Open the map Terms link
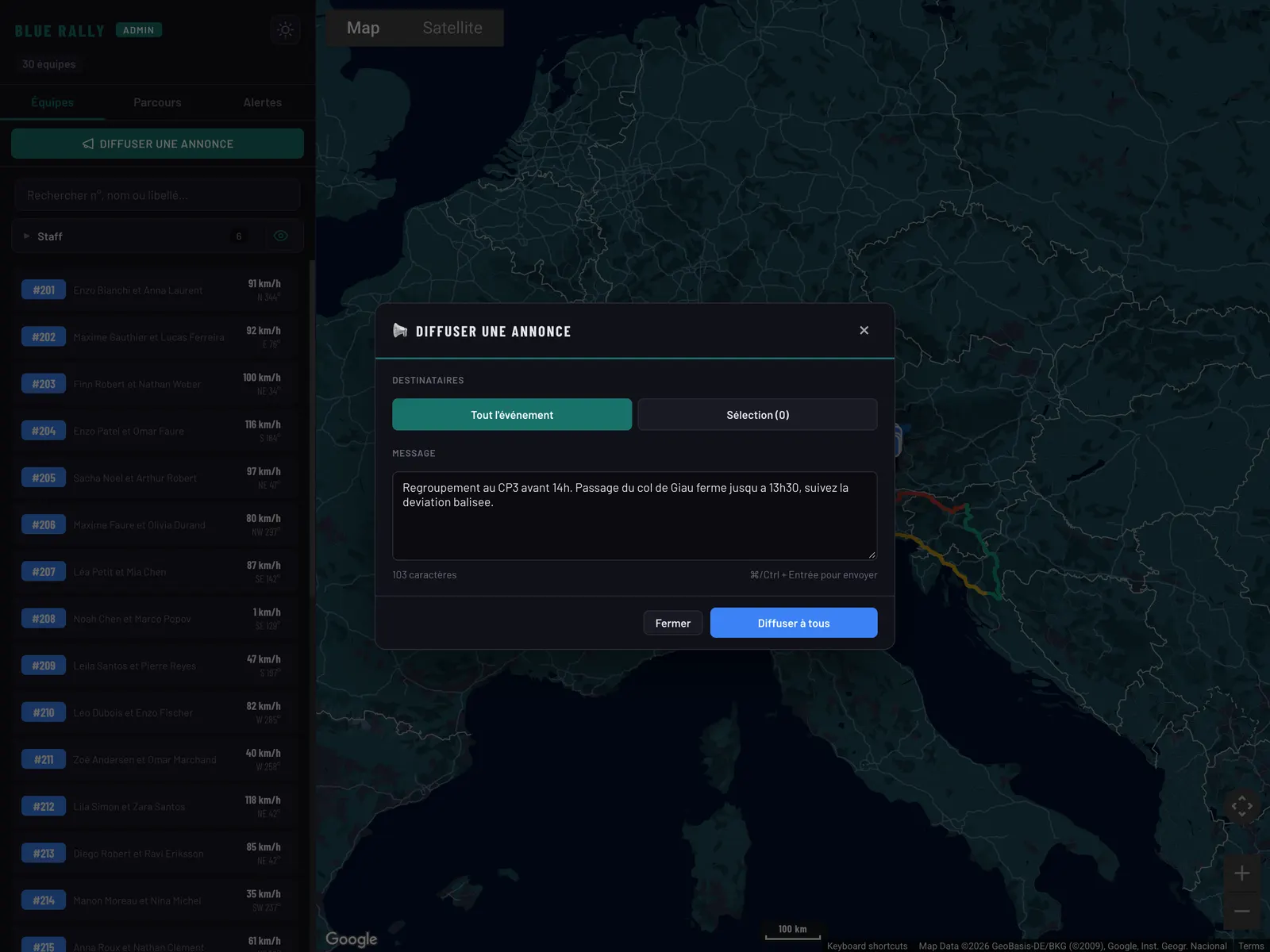1270x952 pixels. 1251,946
